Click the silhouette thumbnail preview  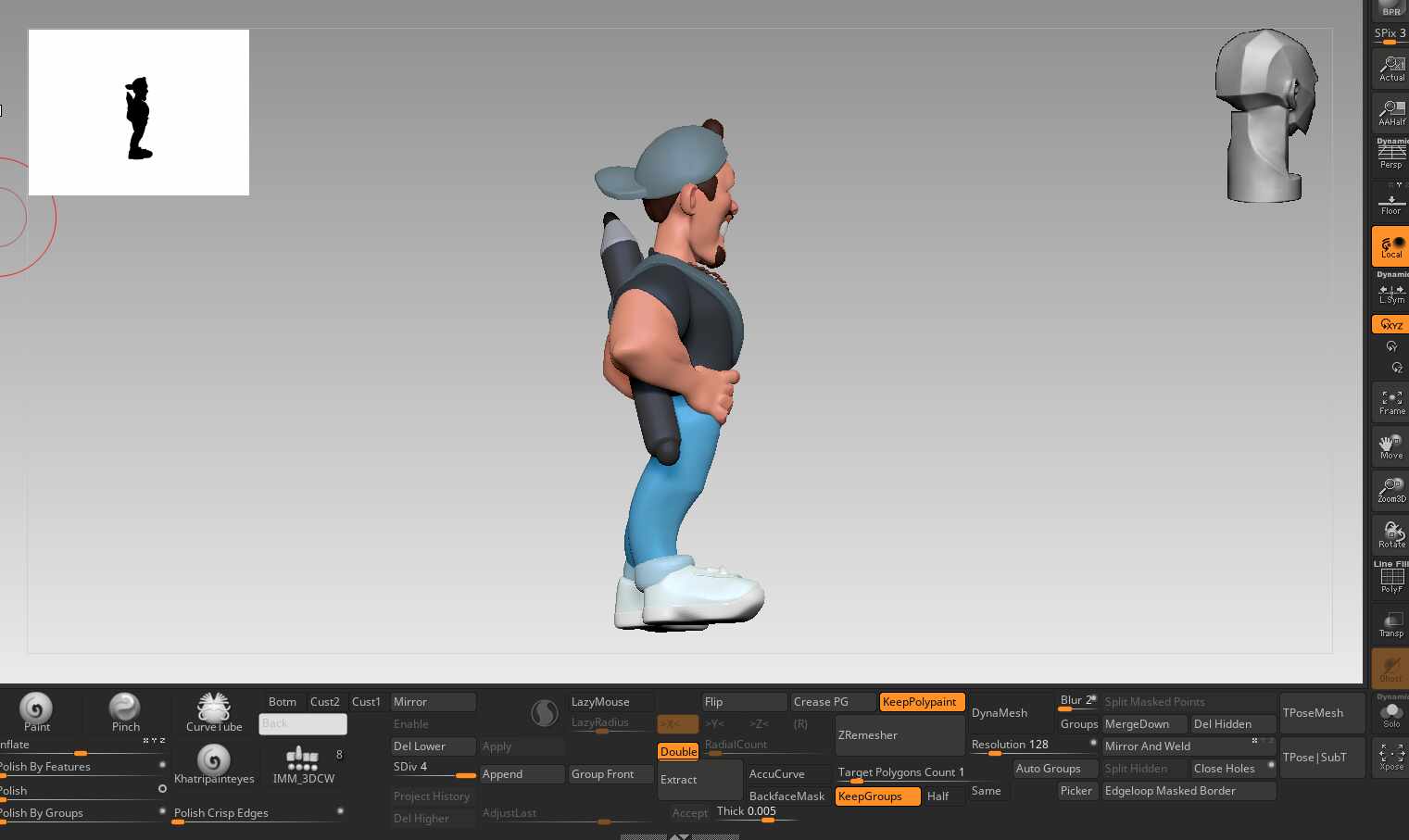point(139,112)
